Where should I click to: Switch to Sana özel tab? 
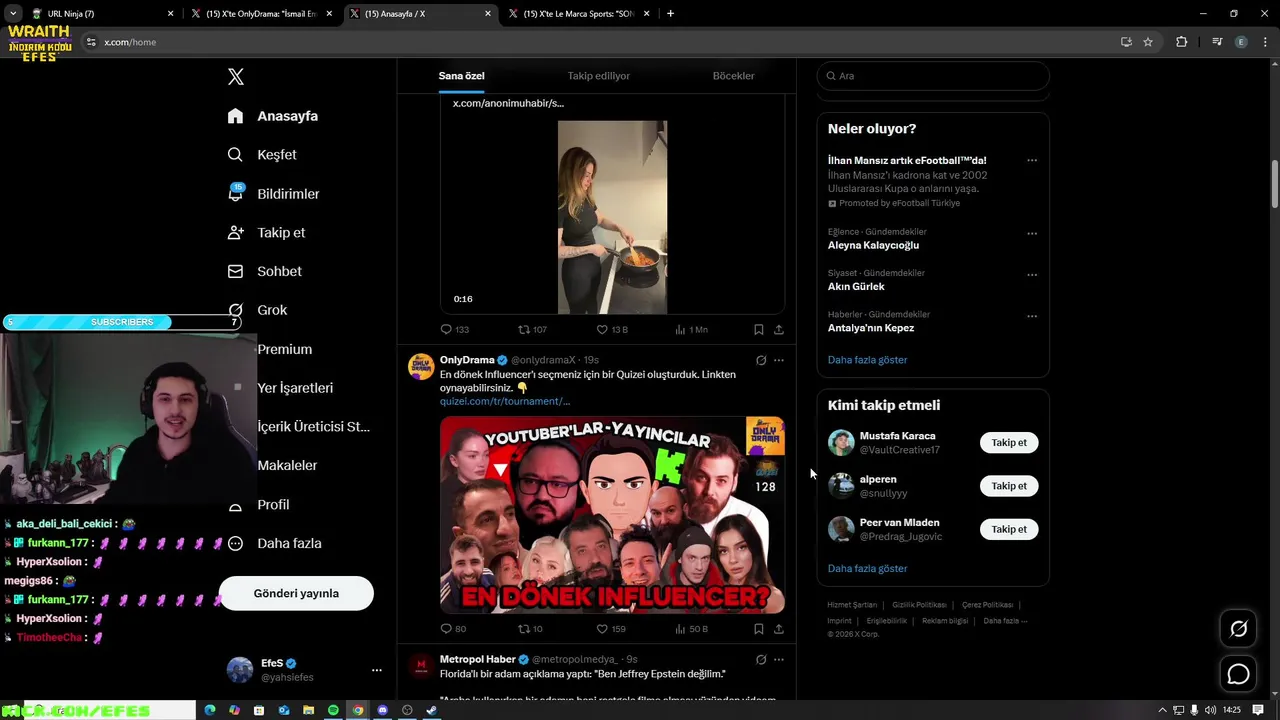(461, 76)
